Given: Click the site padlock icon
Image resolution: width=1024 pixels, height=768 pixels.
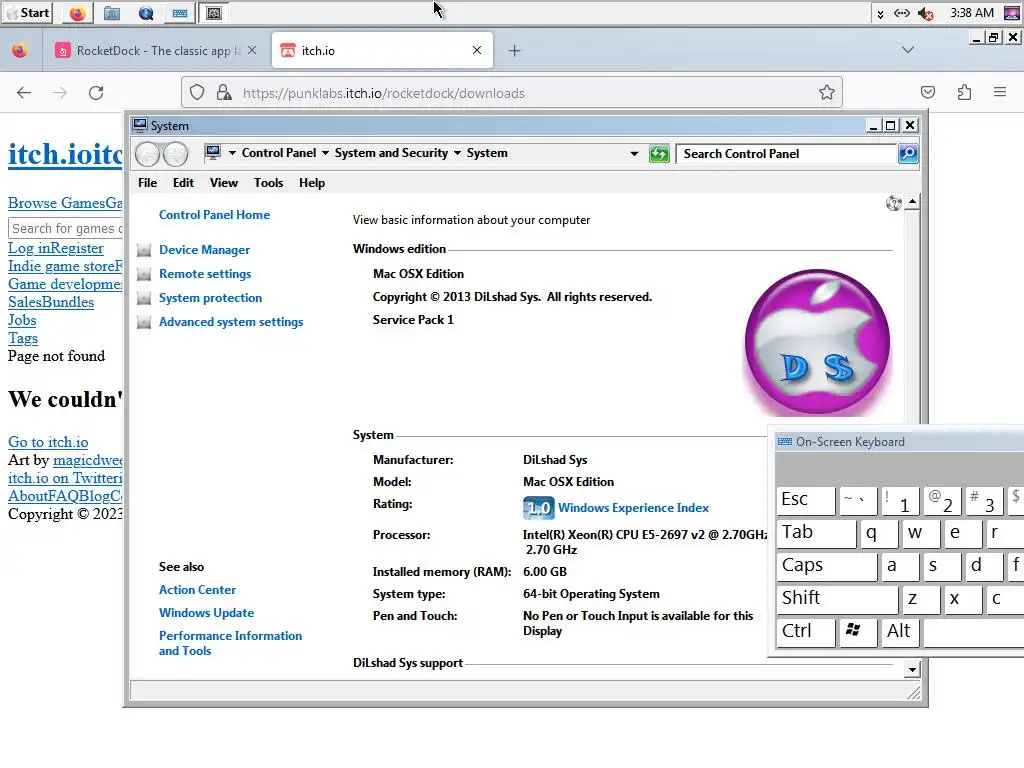Looking at the screenshot, I should pyautogui.click(x=224, y=93).
